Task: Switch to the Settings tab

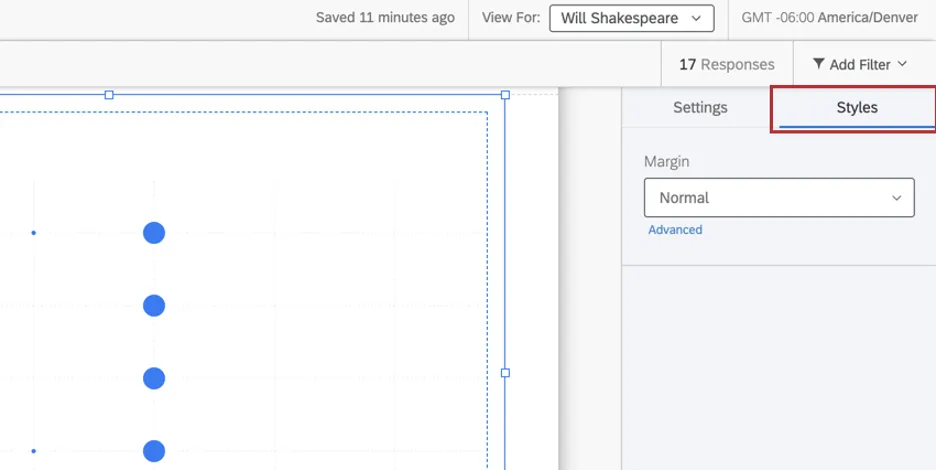Action: [x=700, y=107]
